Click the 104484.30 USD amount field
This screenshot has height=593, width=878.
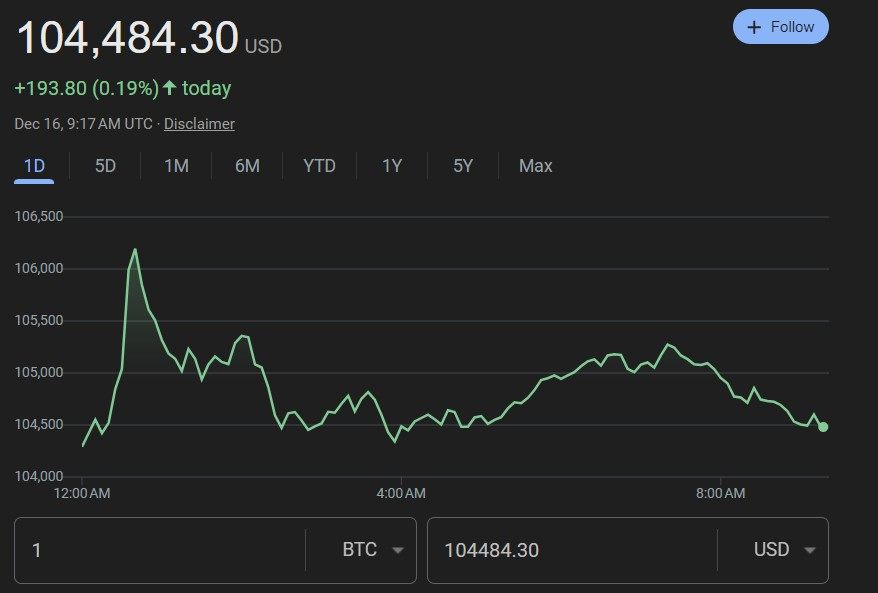570,550
